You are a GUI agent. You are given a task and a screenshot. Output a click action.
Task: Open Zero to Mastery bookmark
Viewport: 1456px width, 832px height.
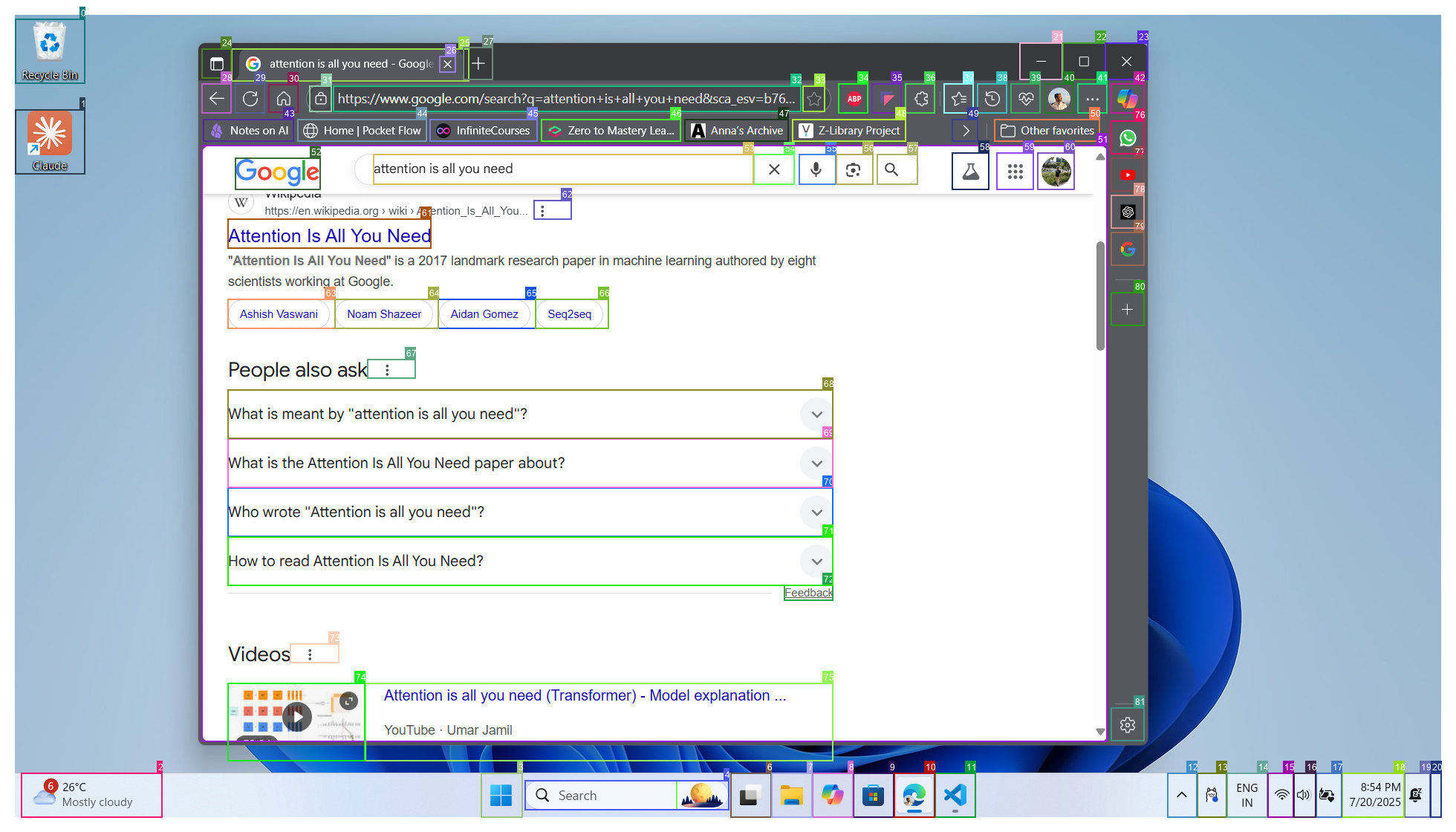point(611,131)
